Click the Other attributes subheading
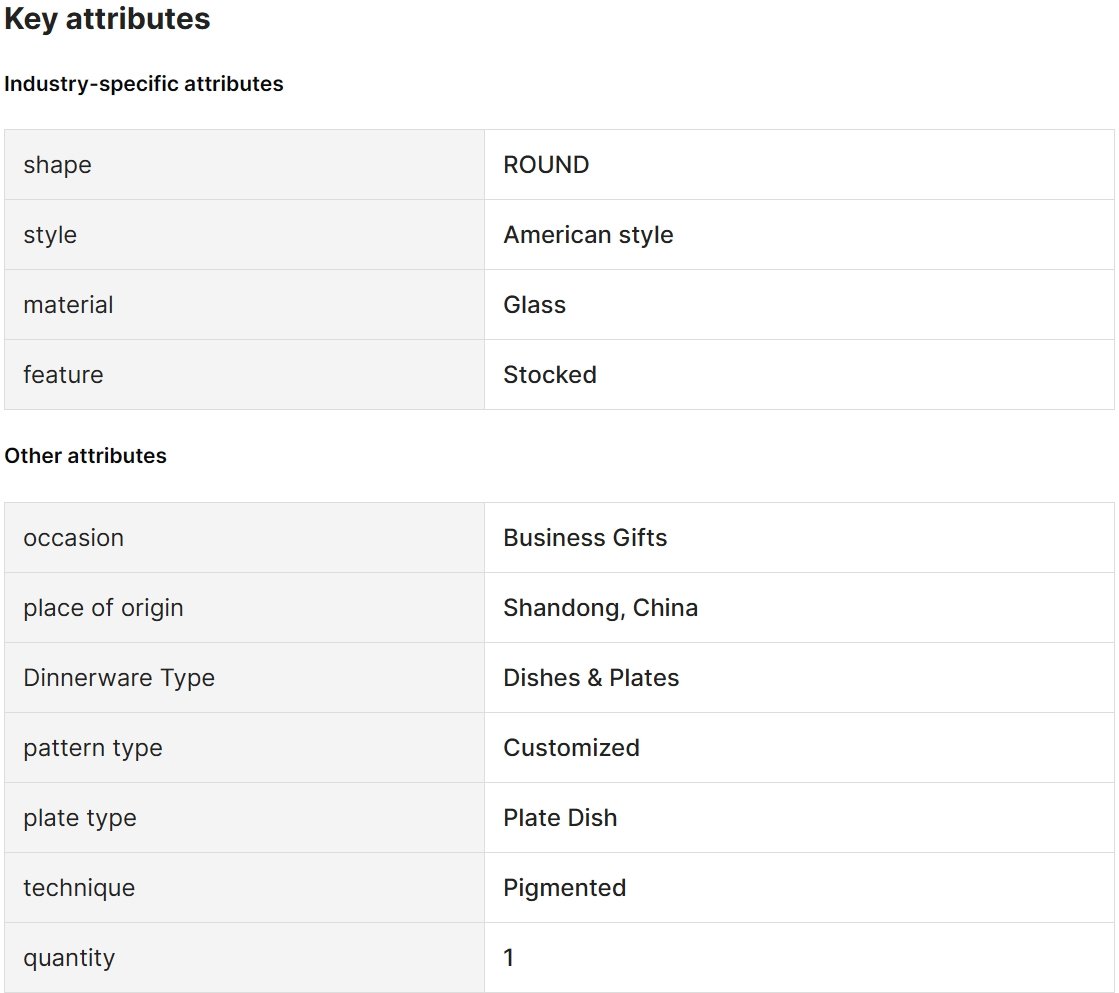Viewport: 1119px width, 993px height. pos(85,456)
